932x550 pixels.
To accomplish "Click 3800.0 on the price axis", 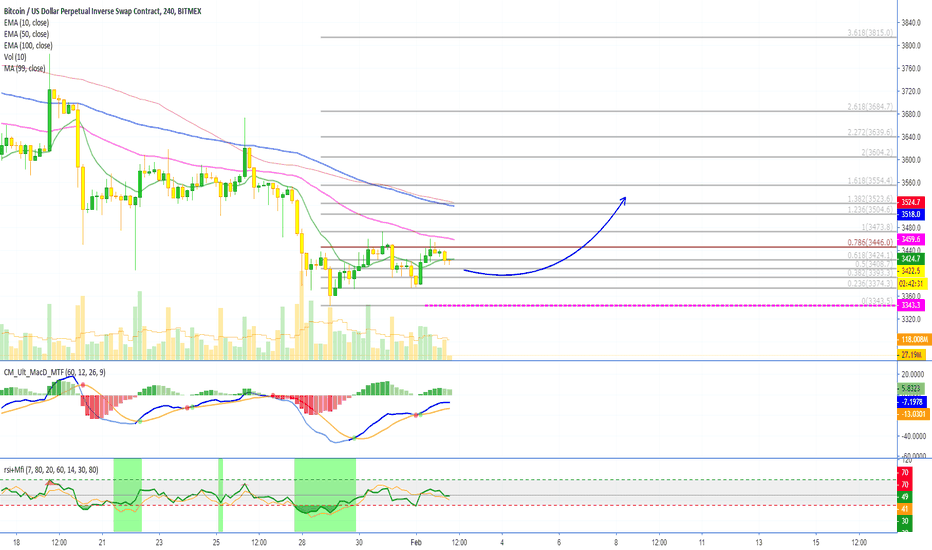I will click(911, 45).
